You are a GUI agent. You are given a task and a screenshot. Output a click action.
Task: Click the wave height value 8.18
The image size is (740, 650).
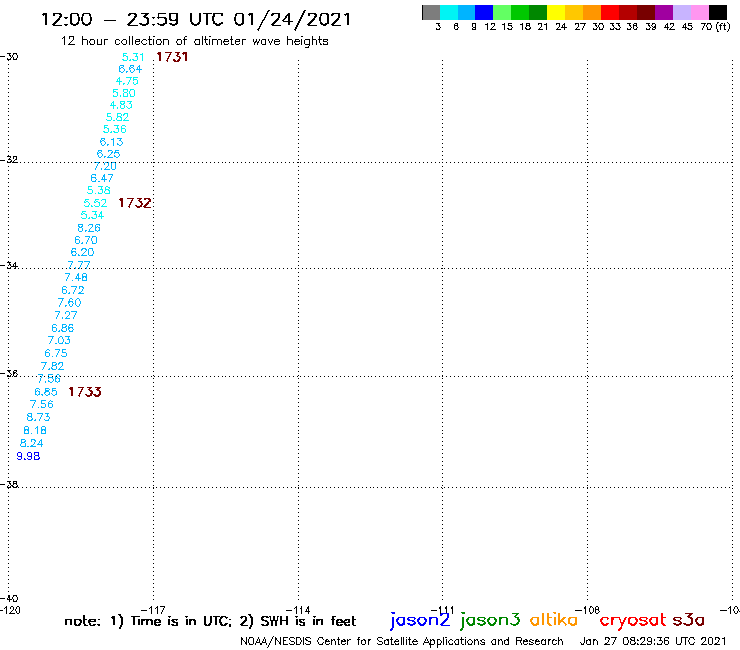35,430
